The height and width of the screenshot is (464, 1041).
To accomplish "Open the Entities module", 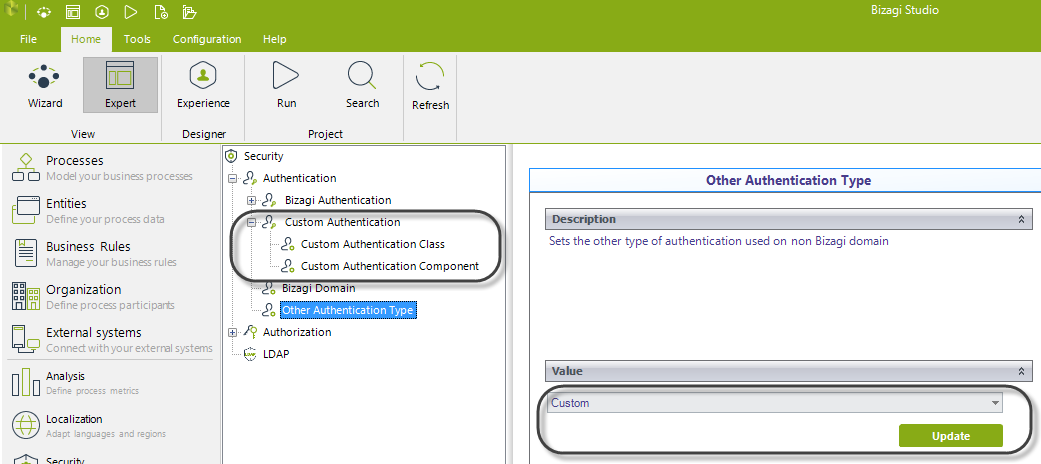I will pyautogui.click(x=110, y=210).
